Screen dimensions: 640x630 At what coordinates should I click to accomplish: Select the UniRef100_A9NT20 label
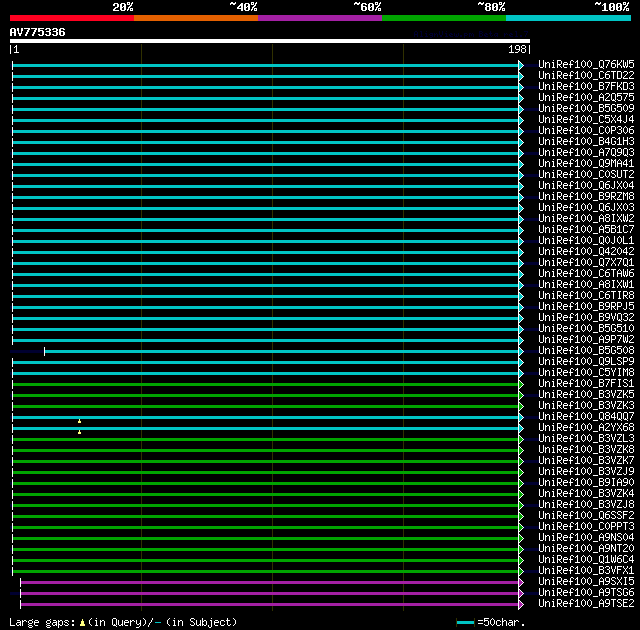(x=586, y=549)
